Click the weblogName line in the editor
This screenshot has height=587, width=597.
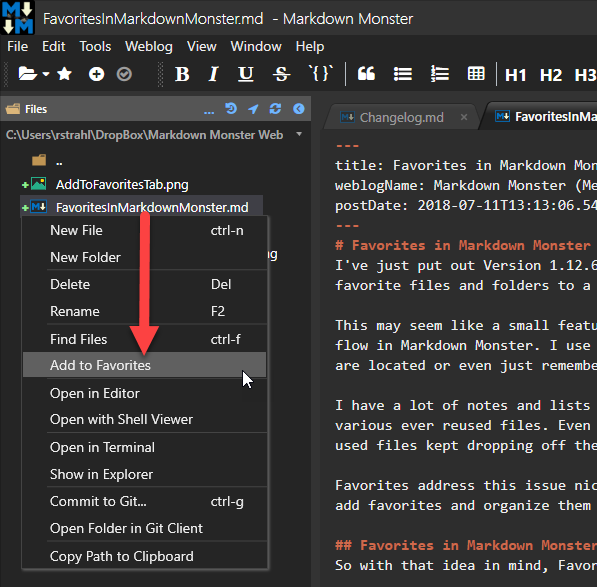(x=466, y=186)
